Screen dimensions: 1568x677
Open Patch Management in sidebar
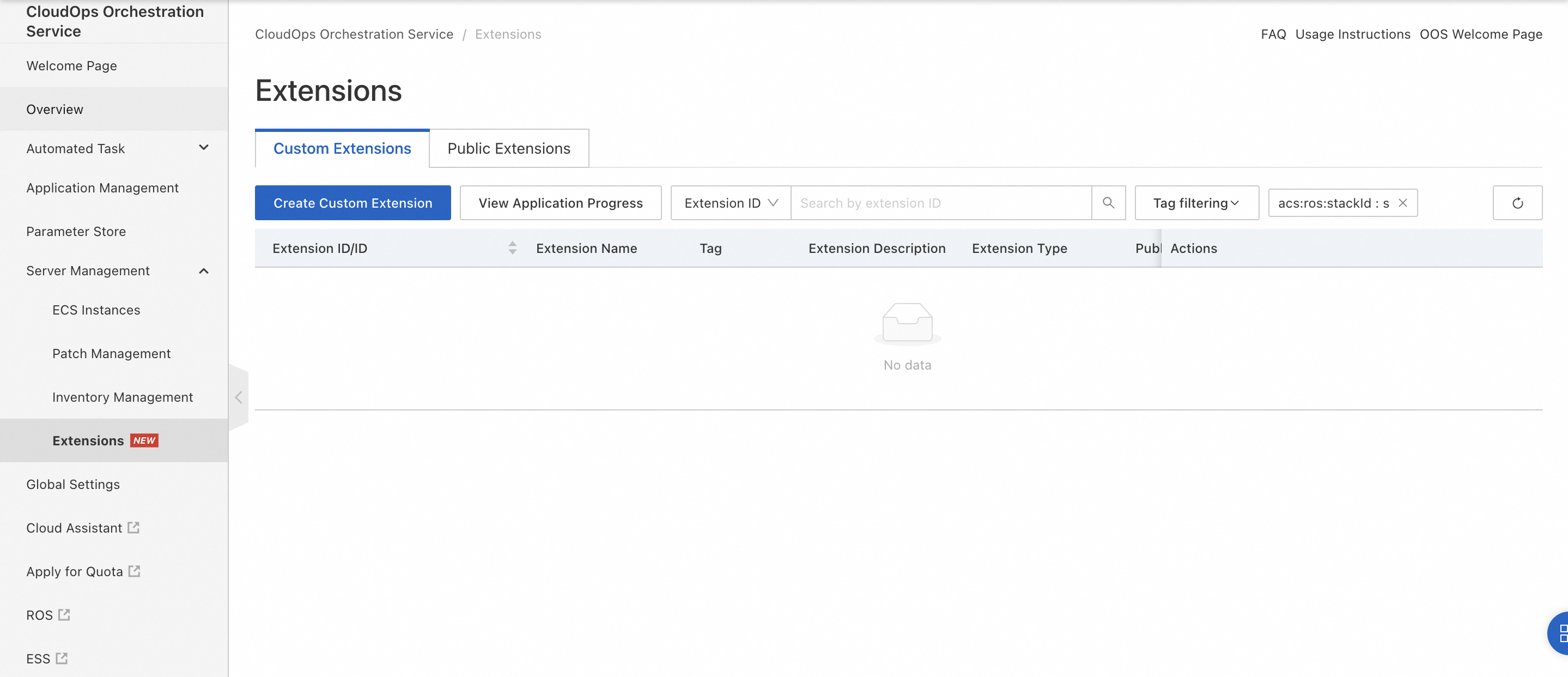click(111, 354)
